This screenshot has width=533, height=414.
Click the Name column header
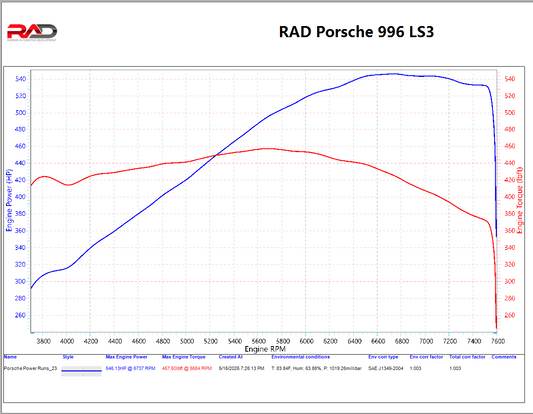10,357
